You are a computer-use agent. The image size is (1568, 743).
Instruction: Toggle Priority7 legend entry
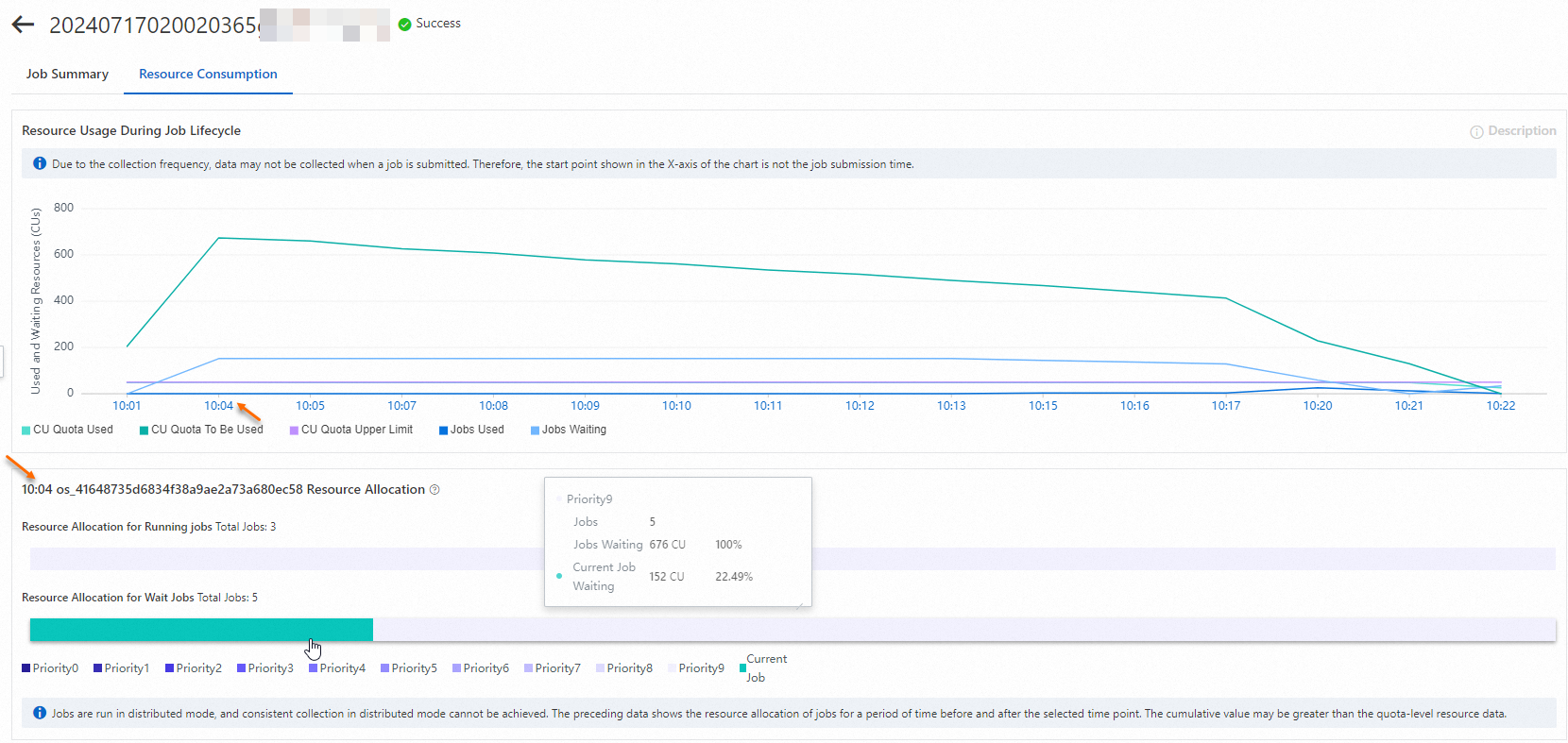tap(553, 668)
